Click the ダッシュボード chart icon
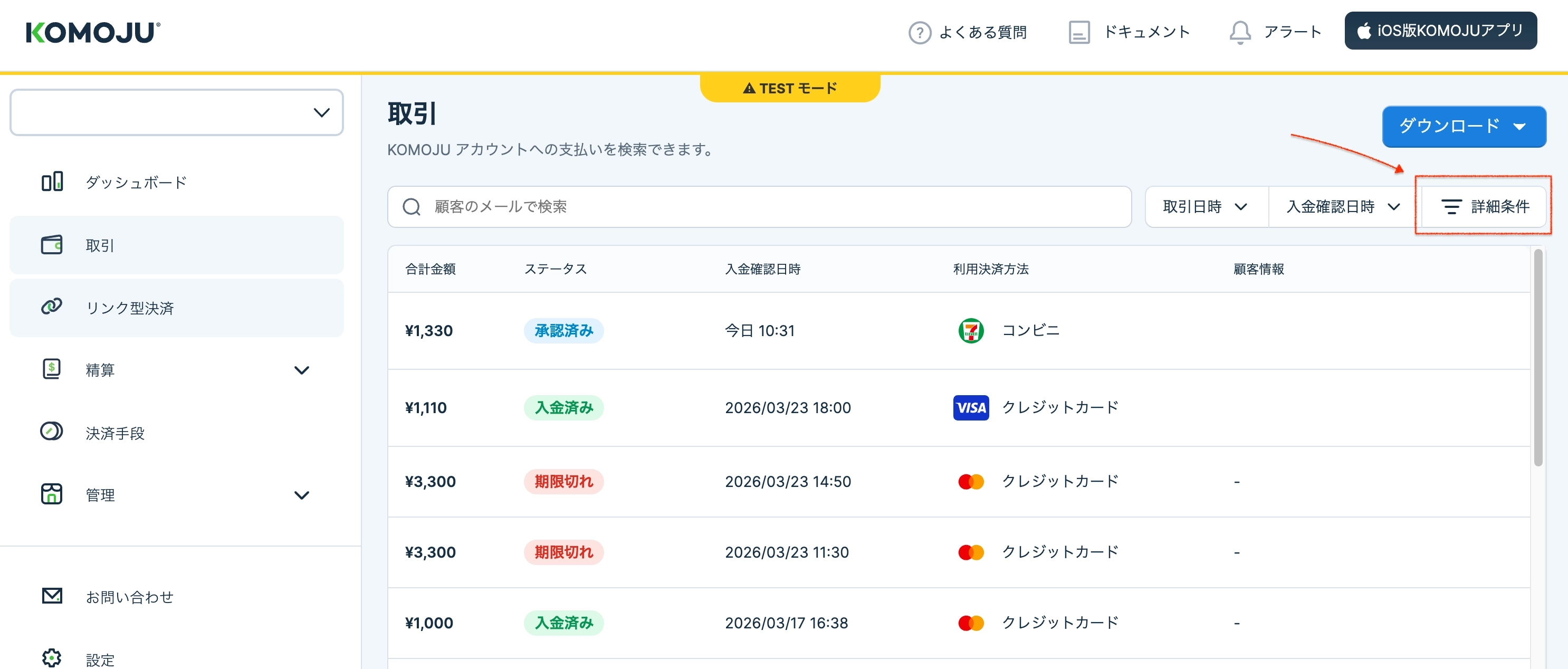This screenshot has width=1568, height=669. pyautogui.click(x=52, y=181)
